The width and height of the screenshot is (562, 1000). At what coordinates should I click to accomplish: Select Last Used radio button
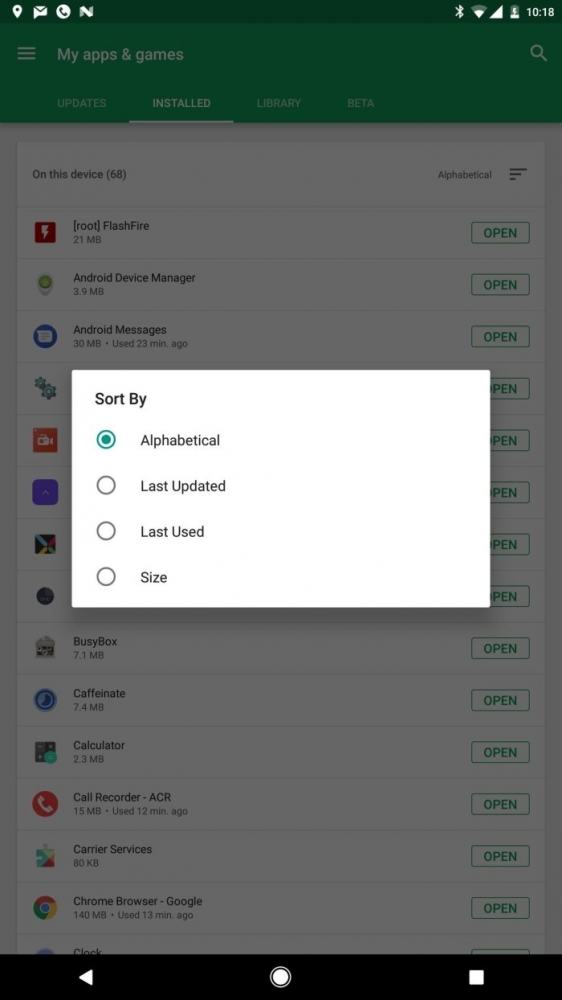click(106, 531)
